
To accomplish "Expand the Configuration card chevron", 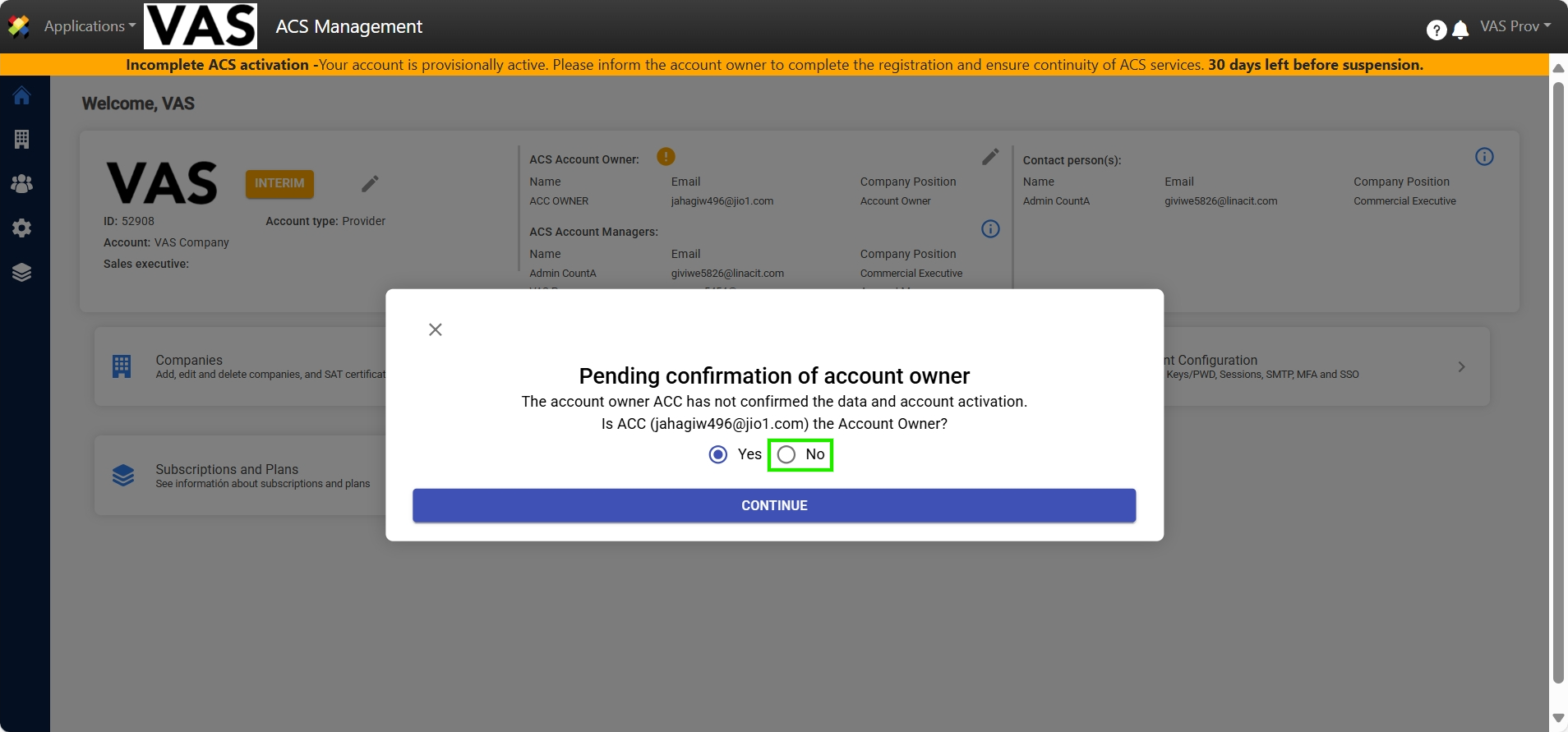I will [x=1460, y=367].
